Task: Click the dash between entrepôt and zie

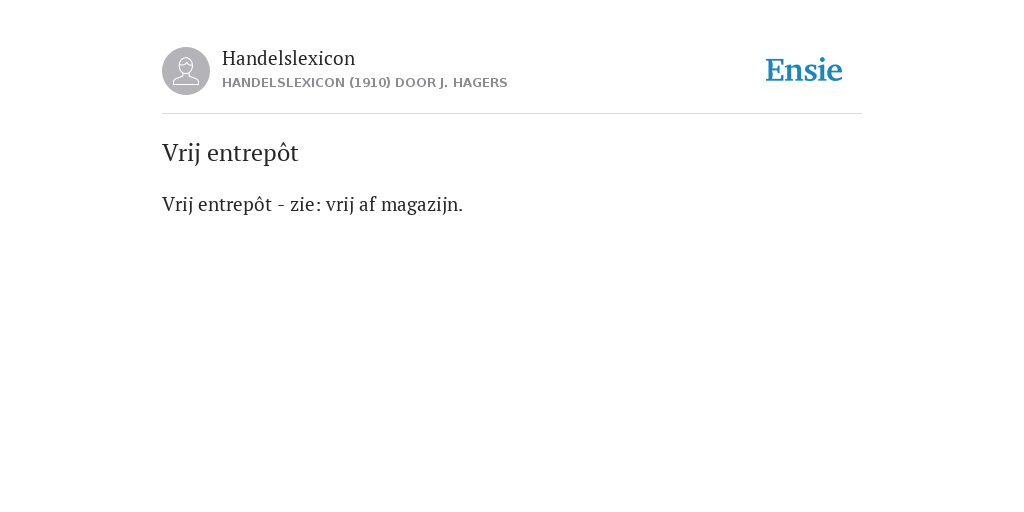Action: [x=281, y=206]
